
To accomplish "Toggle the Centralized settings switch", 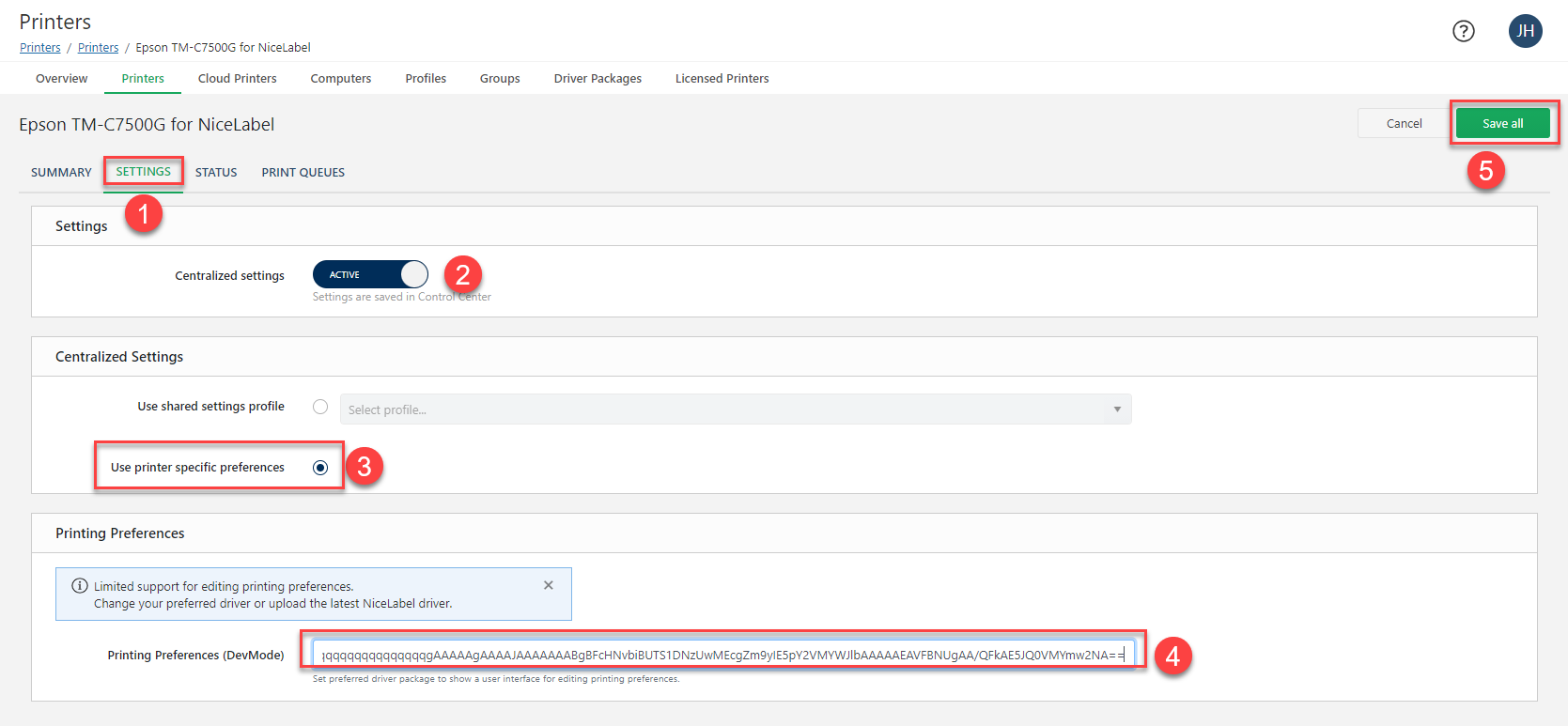I will point(370,274).
